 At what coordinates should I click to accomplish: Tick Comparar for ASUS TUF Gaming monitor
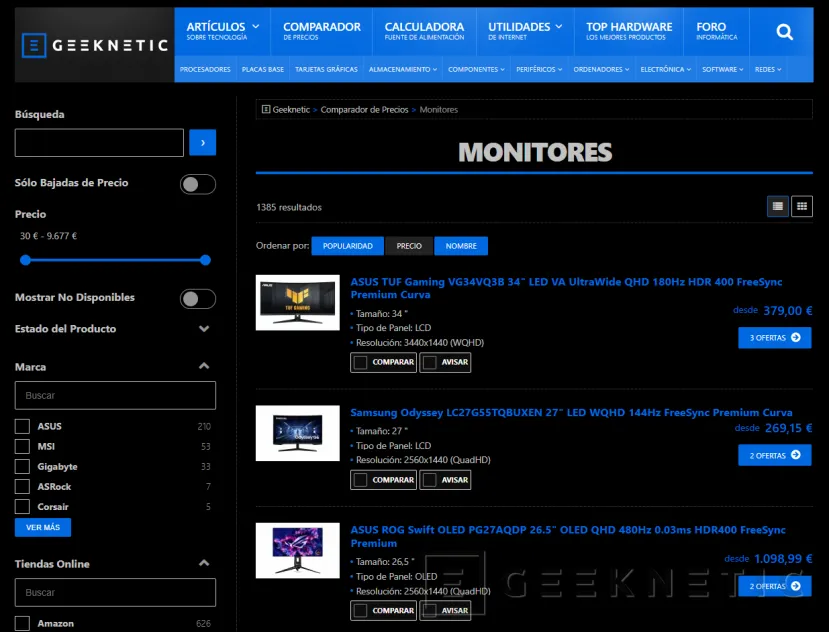click(361, 362)
